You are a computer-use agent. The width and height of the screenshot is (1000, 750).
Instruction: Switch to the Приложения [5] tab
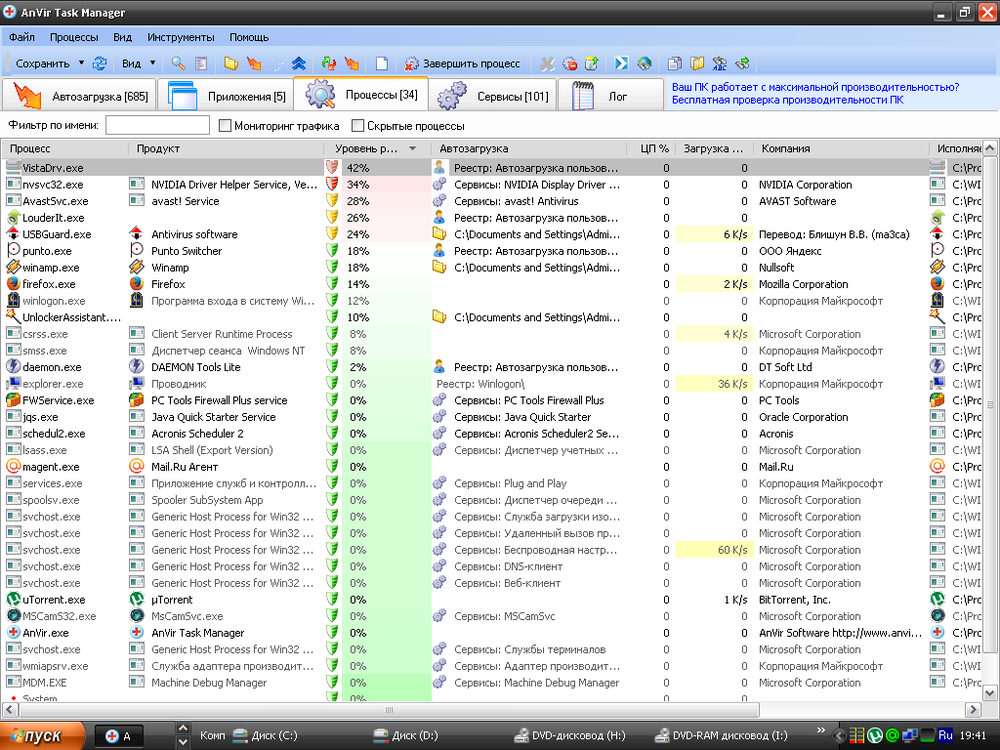tap(226, 96)
